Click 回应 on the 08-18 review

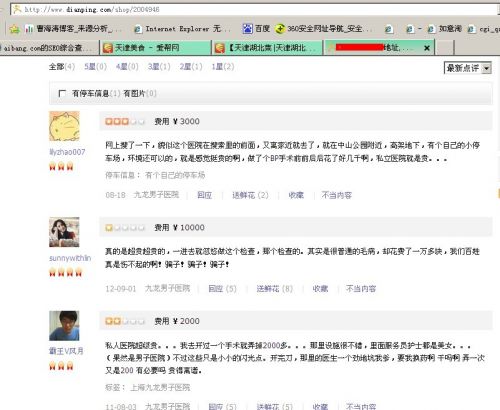coord(204,195)
